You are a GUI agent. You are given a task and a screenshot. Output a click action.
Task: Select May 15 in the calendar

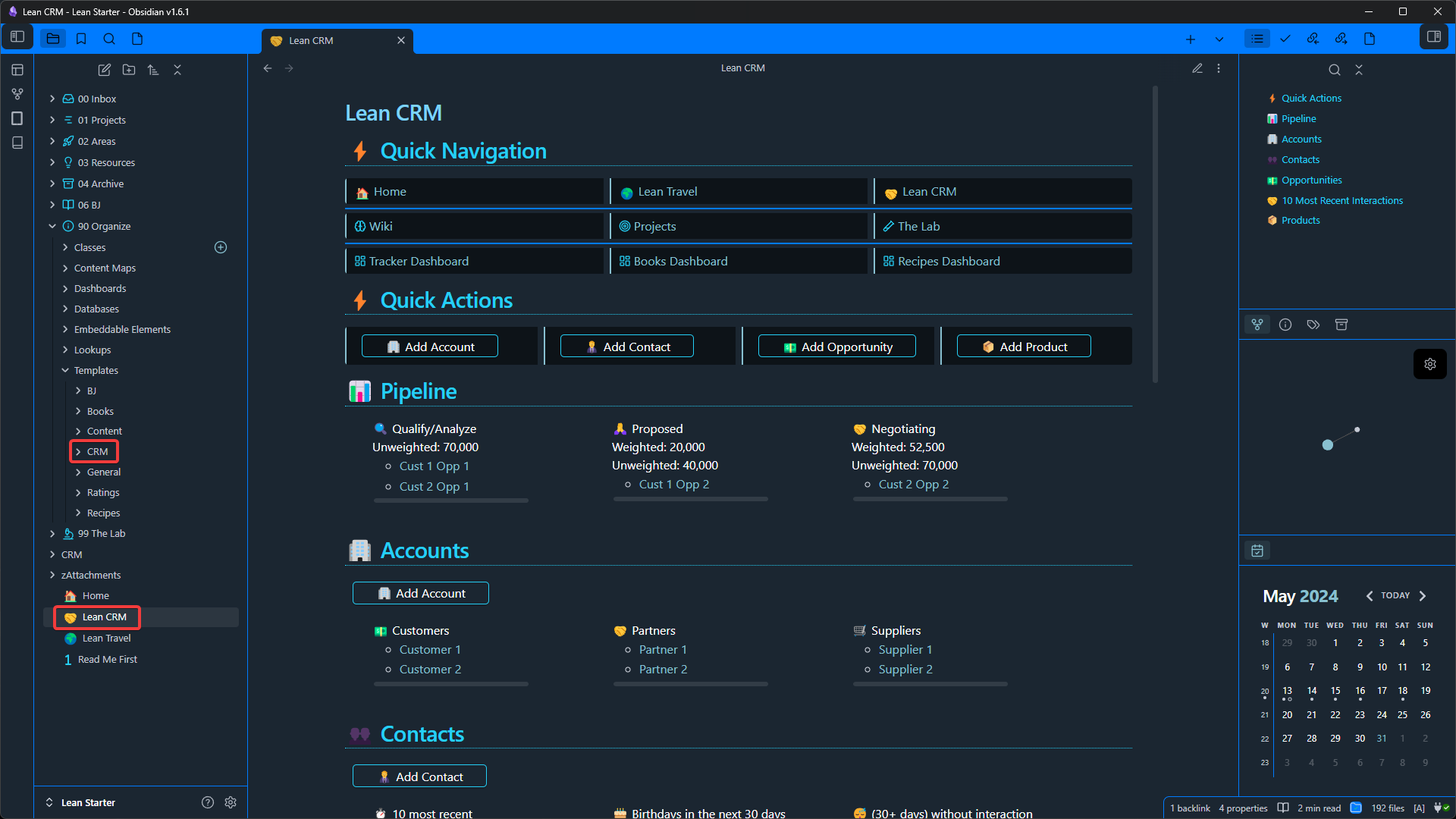pos(1335,692)
